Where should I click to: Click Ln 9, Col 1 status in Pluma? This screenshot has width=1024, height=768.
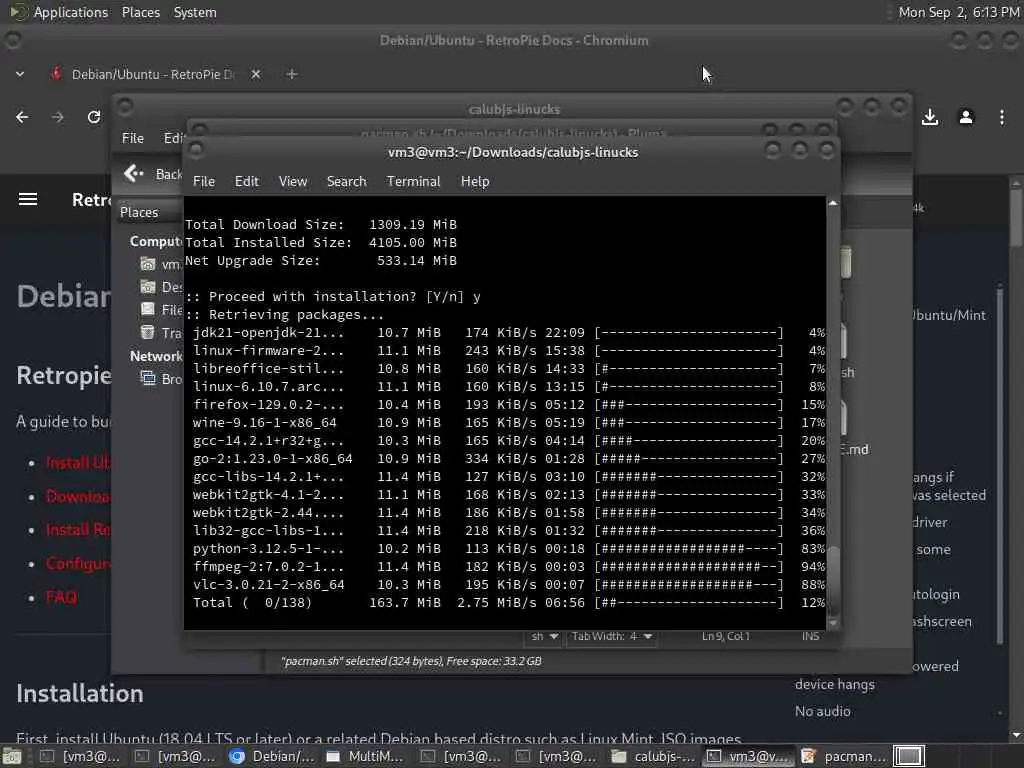(726, 636)
